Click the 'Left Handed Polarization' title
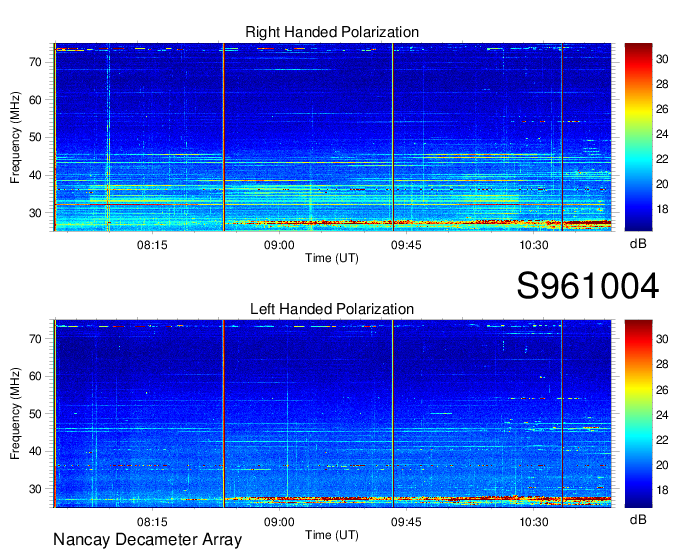 [x=332, y=309]
